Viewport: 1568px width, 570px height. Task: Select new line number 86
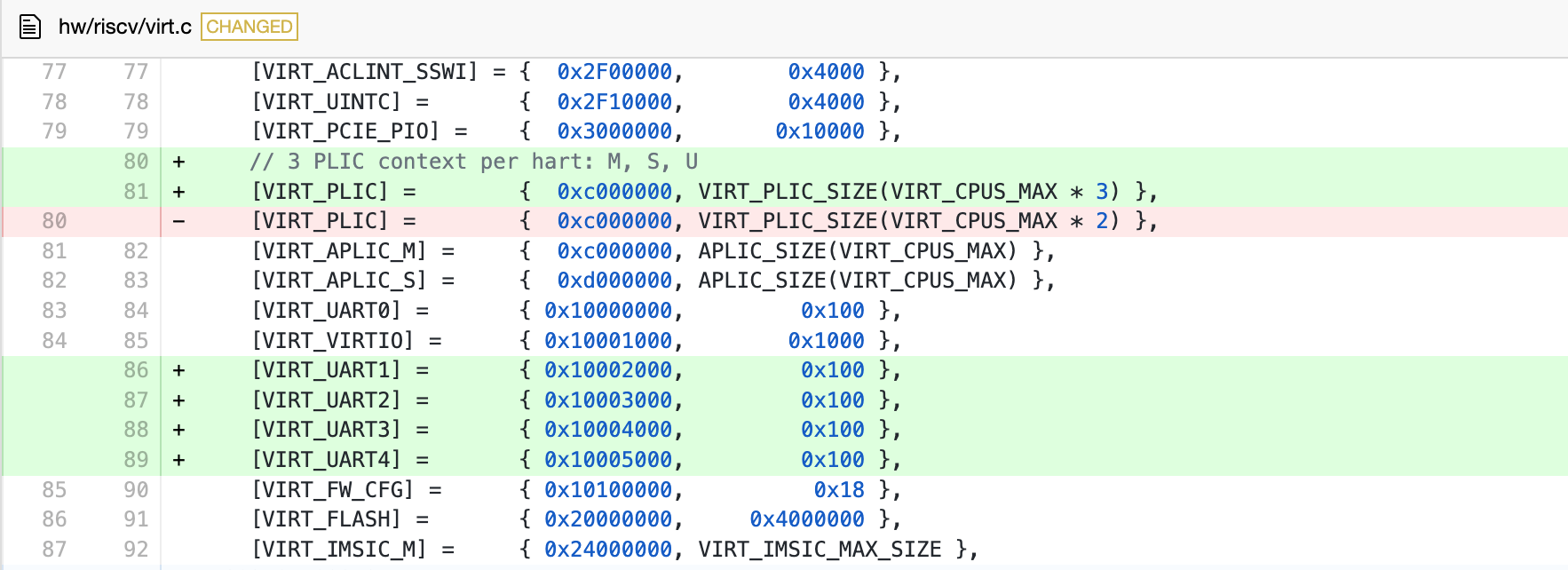[136, 370]
